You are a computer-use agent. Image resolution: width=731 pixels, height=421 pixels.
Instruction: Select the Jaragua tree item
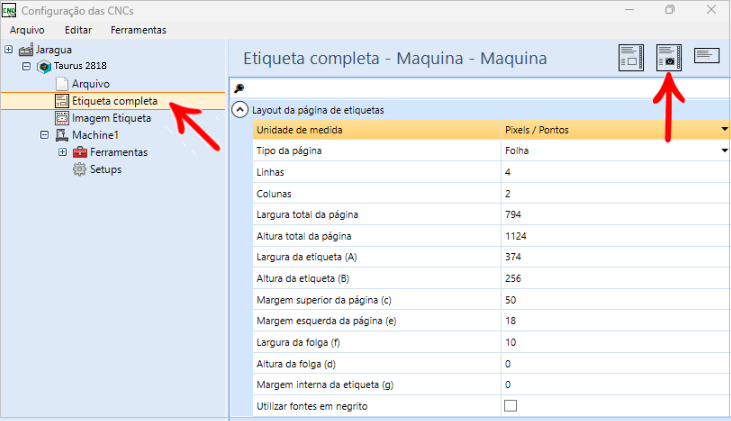tap(54, 49)
